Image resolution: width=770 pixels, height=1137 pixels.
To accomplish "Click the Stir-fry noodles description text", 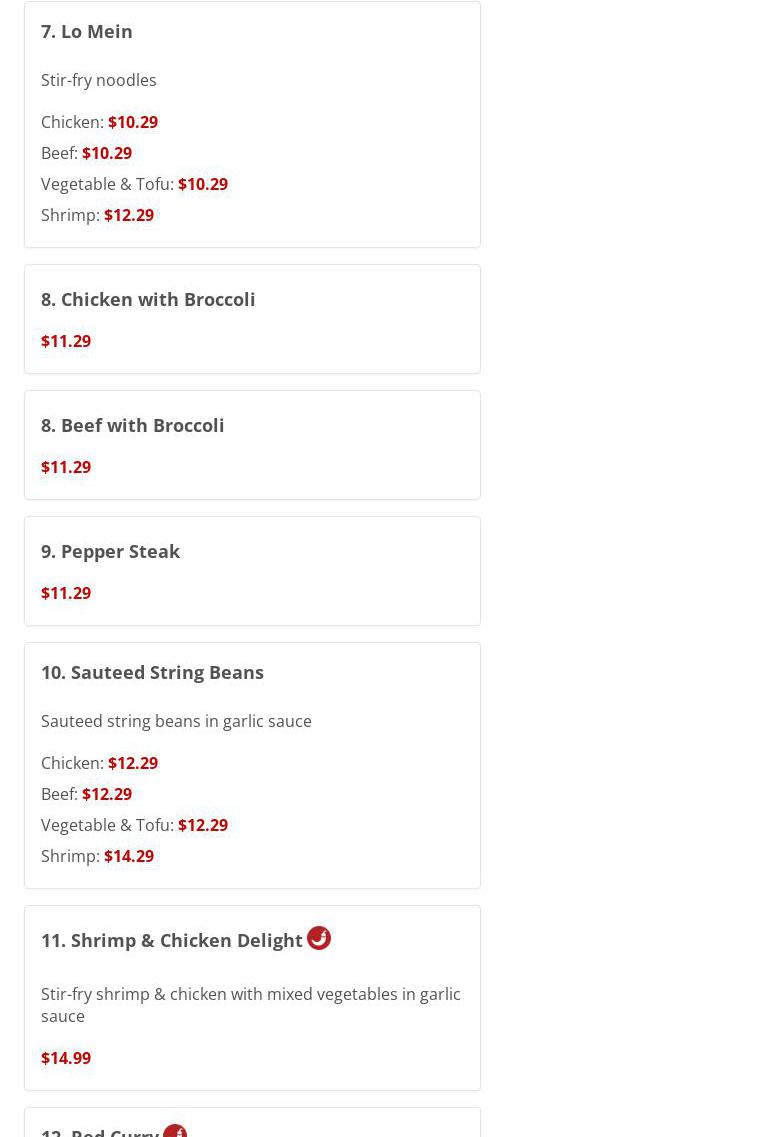I will tap(99, 80).
